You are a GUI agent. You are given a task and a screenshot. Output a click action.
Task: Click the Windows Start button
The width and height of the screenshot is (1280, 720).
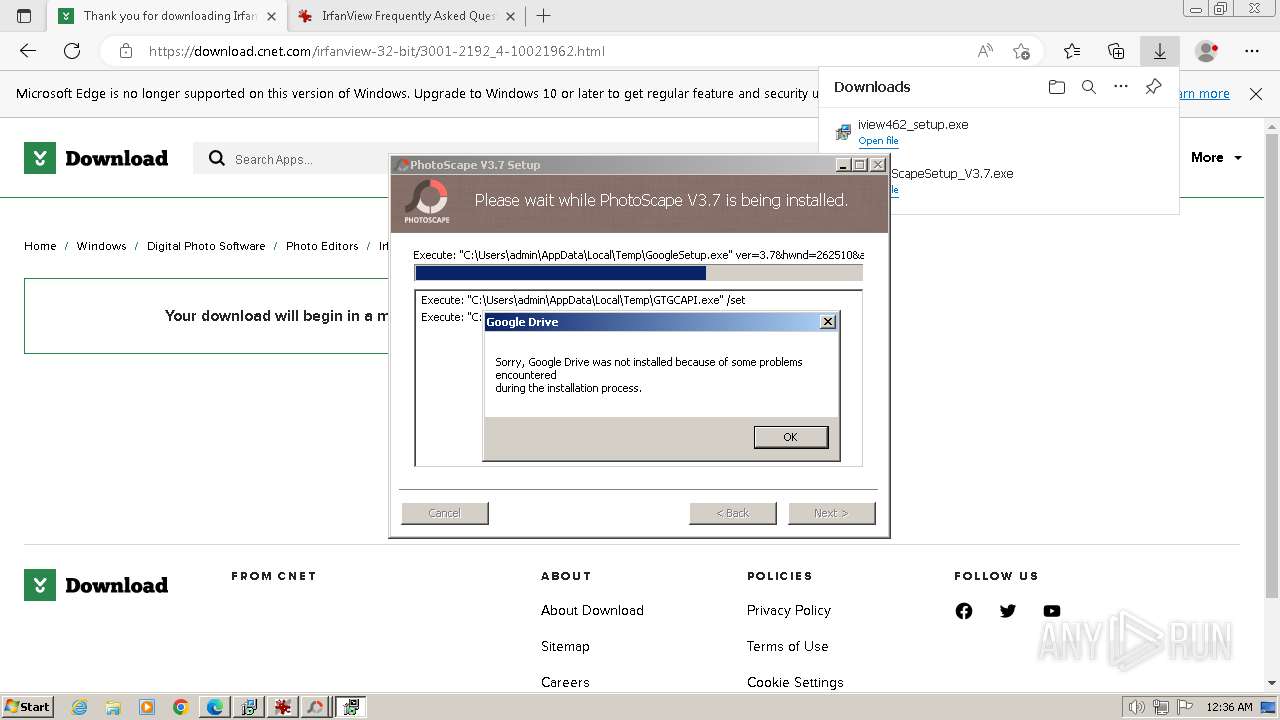[x=27, y=706]
